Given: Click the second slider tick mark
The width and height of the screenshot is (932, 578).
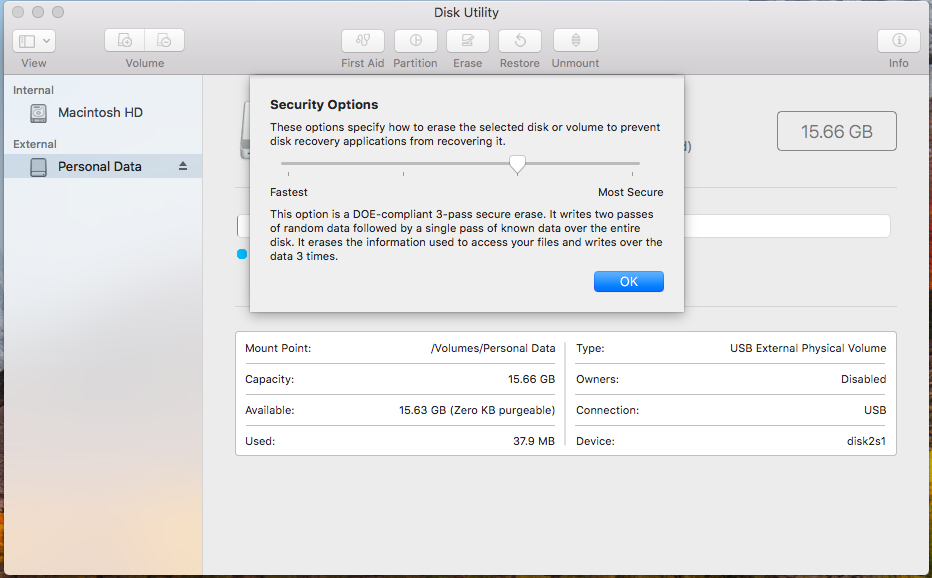Looking at the screenshot, I should (404, 174).
